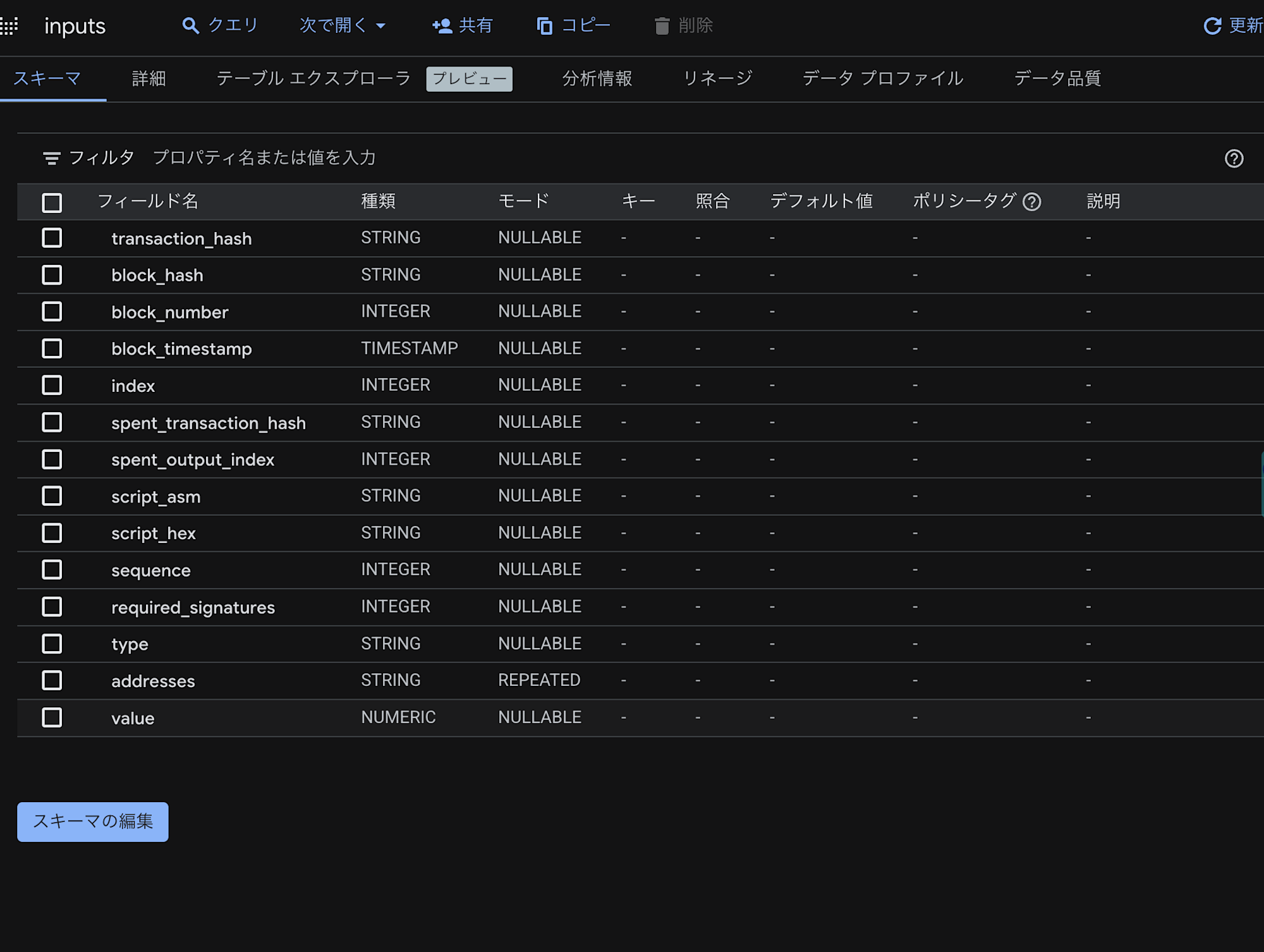The height and width of the screenshot is (952, 1264).
Task: Check the type row checkbox
Action: point(52,644)
